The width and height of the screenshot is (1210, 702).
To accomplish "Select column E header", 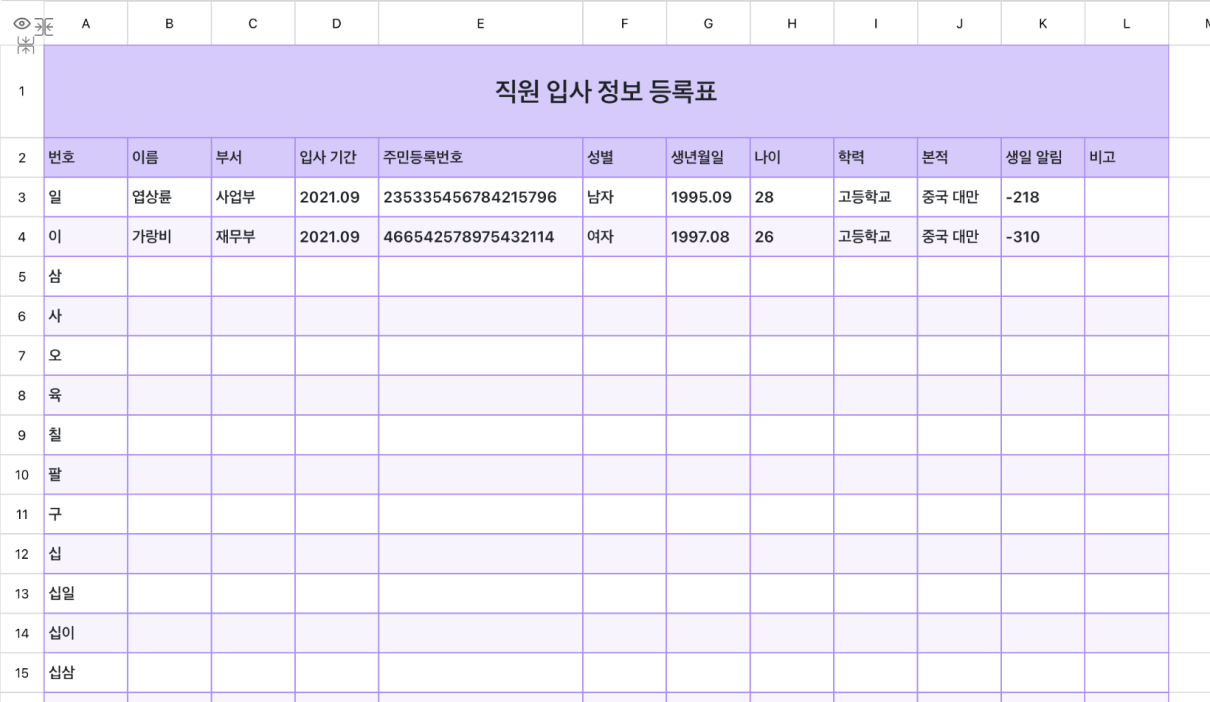I will (x=481, y=24).
